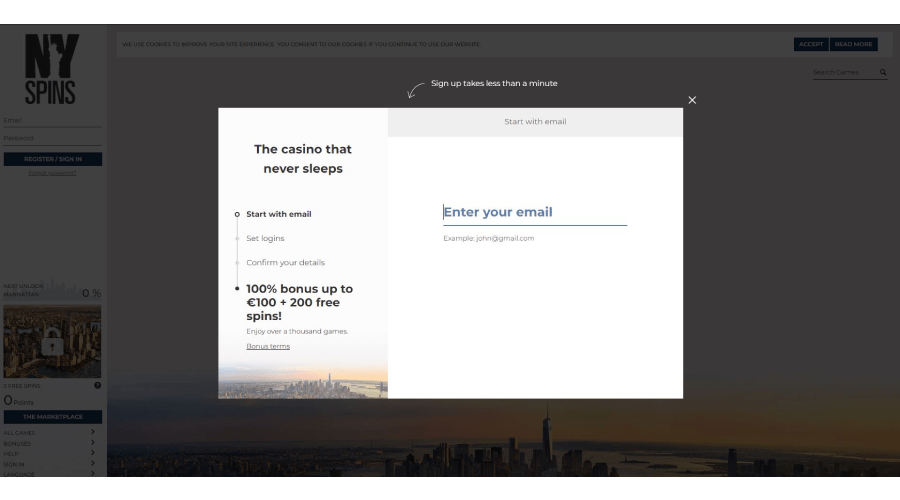Open the Language sidebar option
Viewport: 900px width, 500px height.
[18, 474]
